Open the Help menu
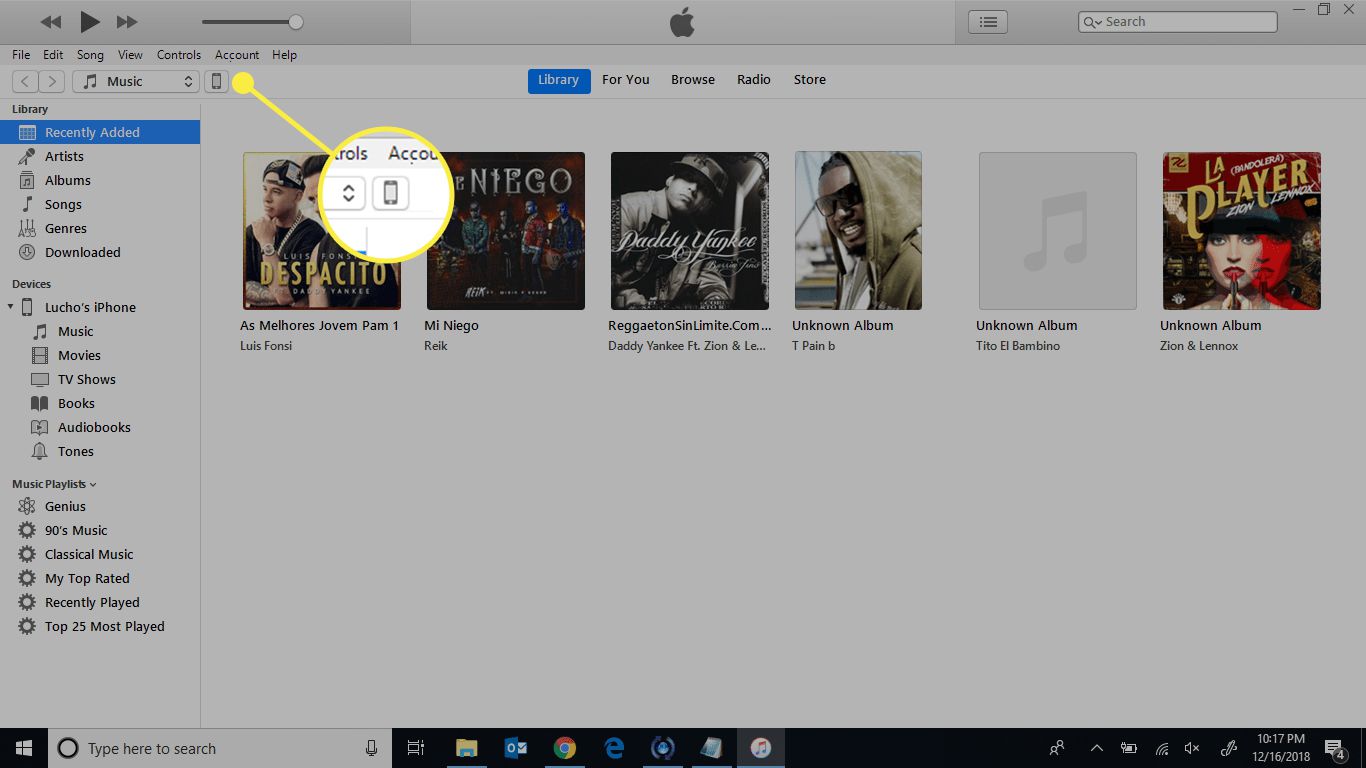 pos(284,55)
